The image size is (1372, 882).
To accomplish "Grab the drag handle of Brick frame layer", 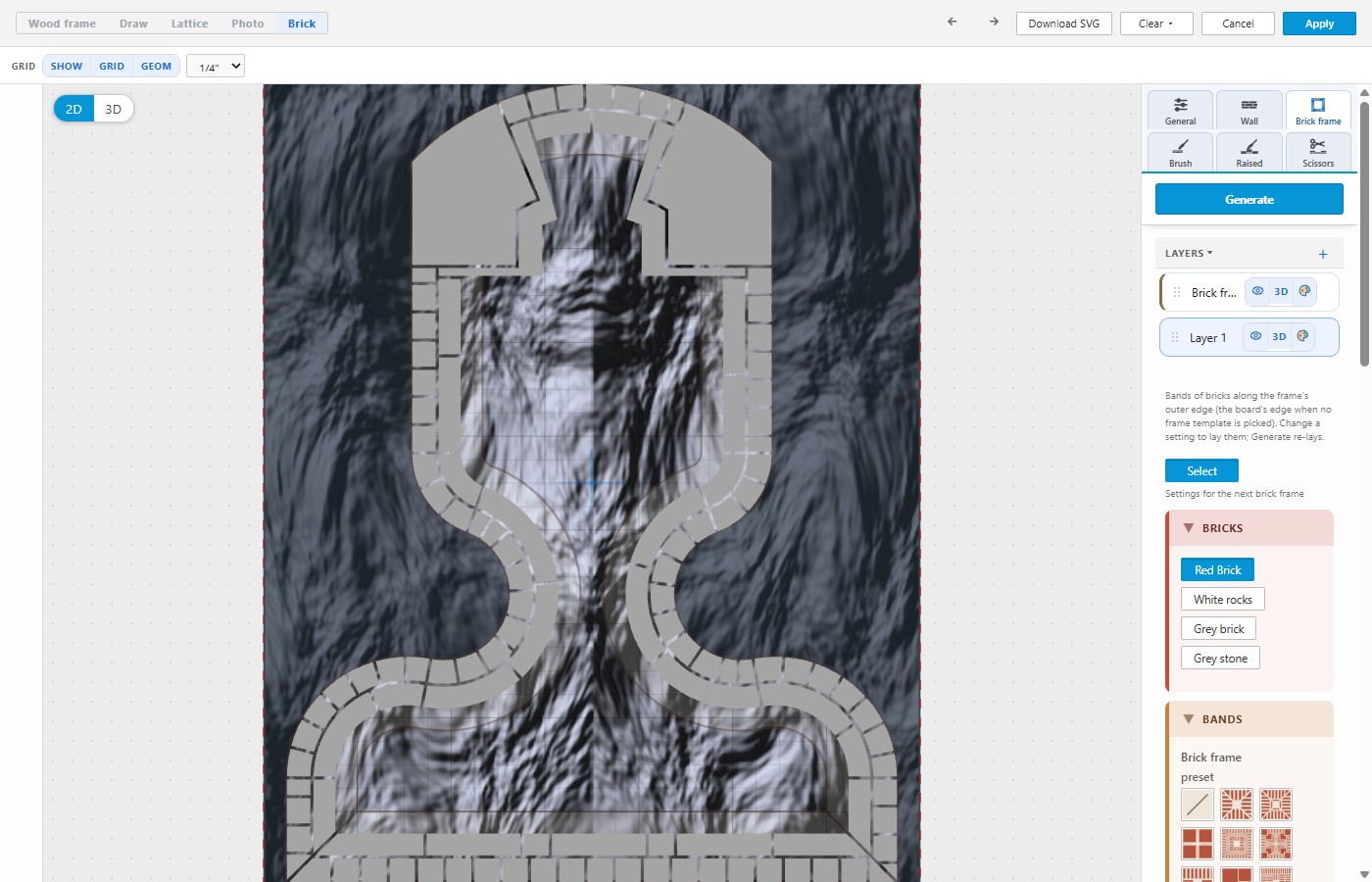I will tap(1177, 292).
